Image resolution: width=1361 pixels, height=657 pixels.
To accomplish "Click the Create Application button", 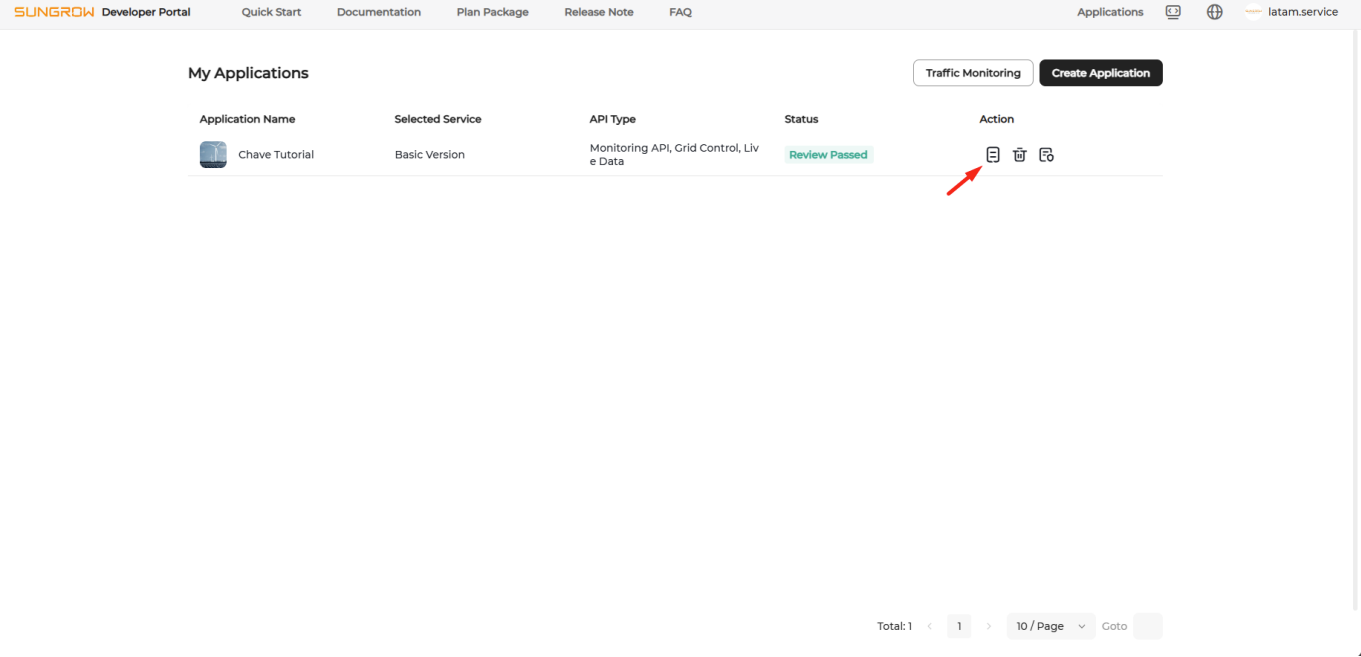I will point(1100,73).
